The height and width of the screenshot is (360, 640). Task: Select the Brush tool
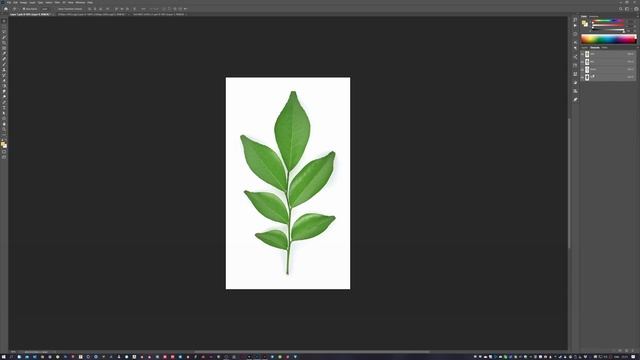point(4,64)
